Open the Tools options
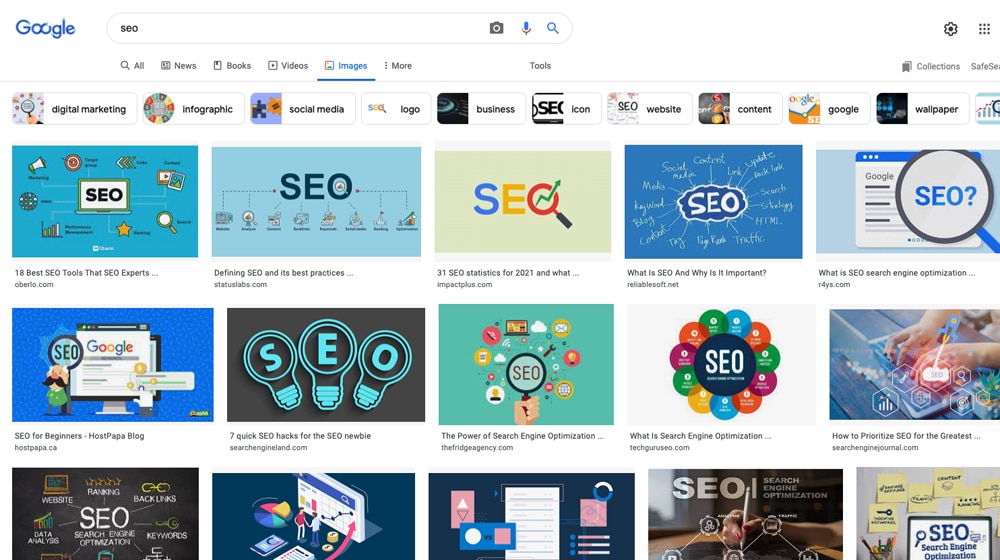Image resolution: width=1000 pixels, height=560 pixels. point(540,66)
